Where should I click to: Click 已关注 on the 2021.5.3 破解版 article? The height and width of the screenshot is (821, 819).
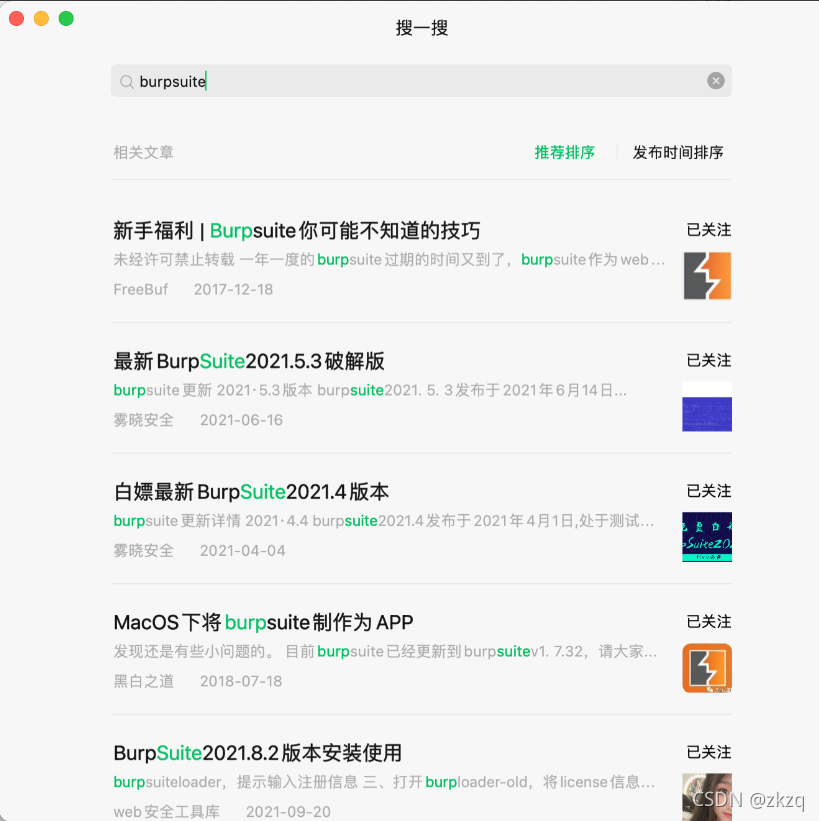click(x=709, y=360)
